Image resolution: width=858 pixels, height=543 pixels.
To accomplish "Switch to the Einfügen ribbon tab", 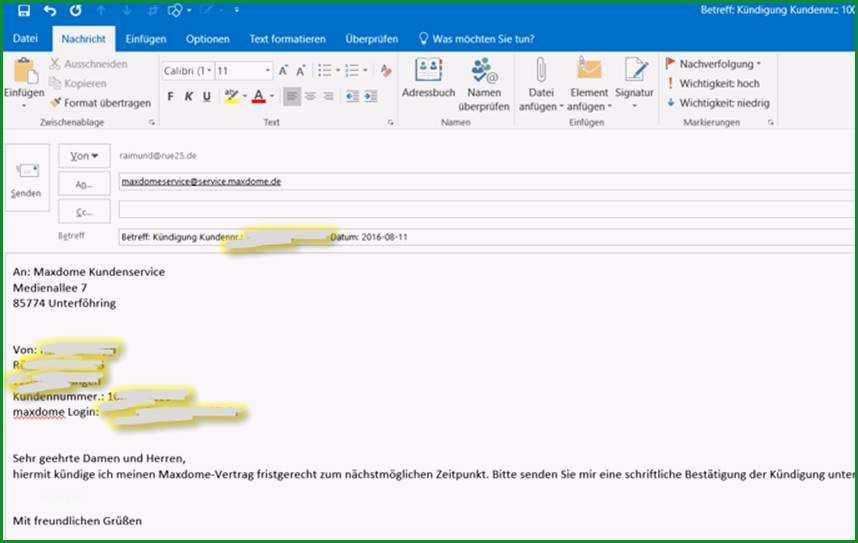I will [x=146, y=39].
